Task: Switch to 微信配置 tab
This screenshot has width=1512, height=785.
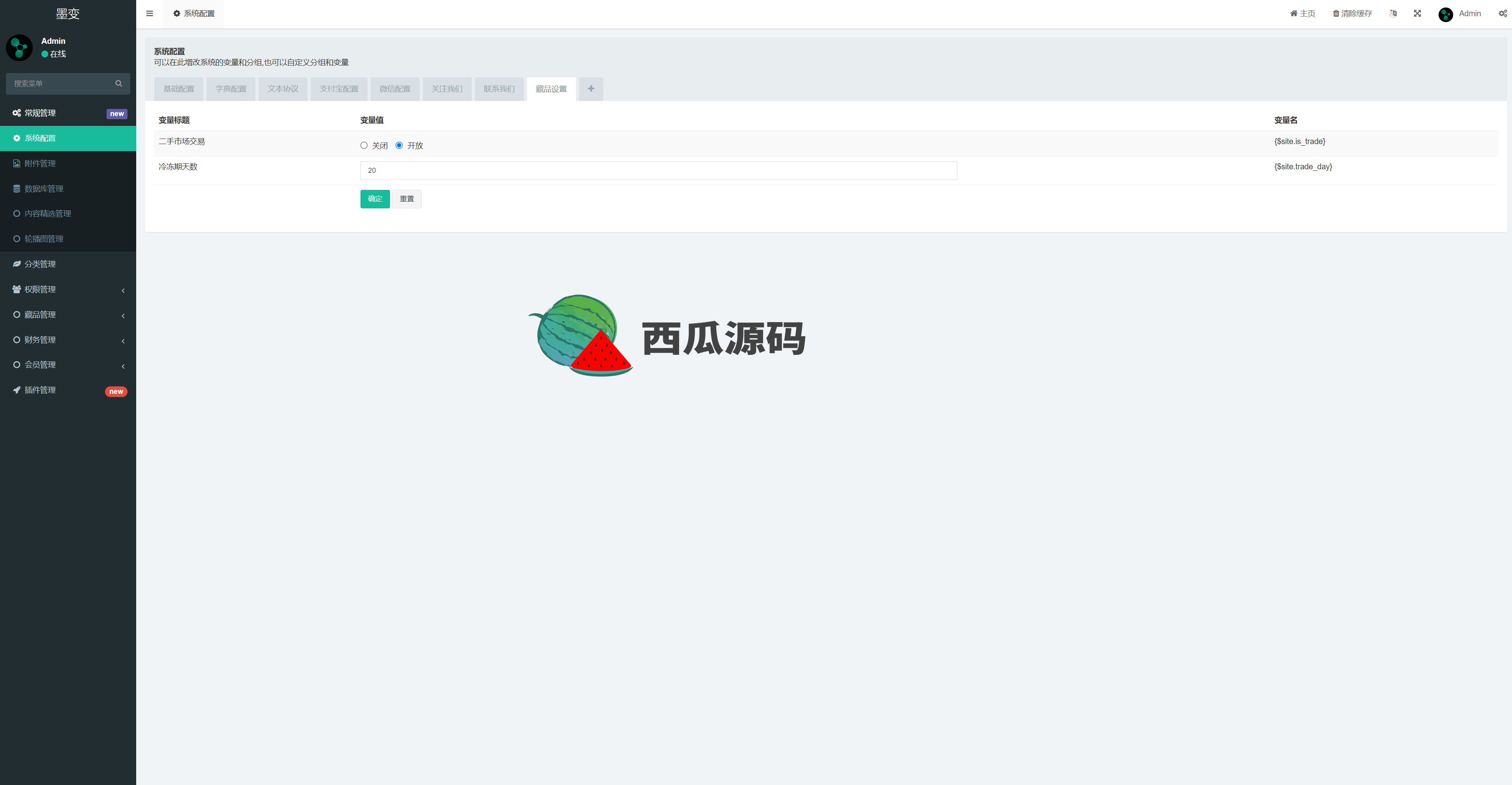Action: [x=395, y=89]
